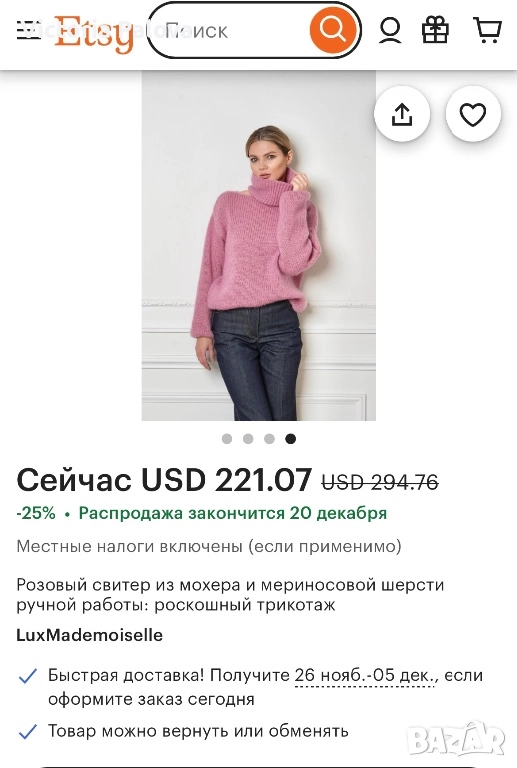Click the 26 нояб.-05 дек. delivery dates link
The width and height of the screenshot is (517, 768).
tap(365, 675)
